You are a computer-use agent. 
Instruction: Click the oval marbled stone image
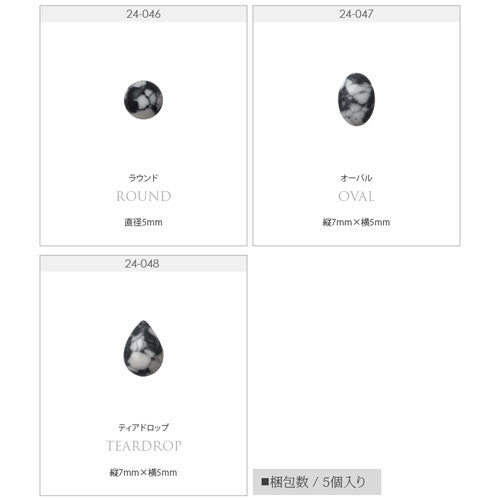tap(356, 99)
